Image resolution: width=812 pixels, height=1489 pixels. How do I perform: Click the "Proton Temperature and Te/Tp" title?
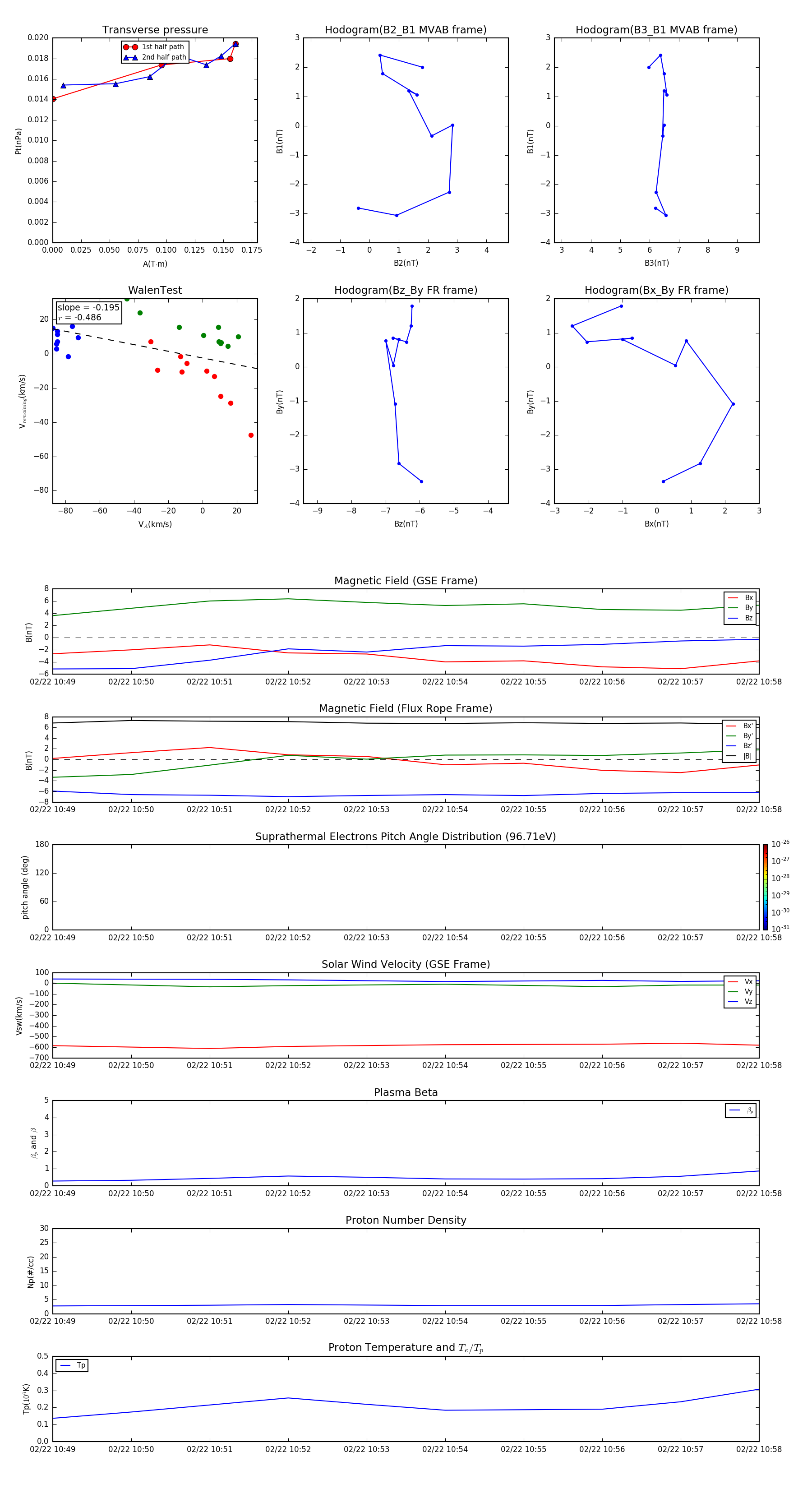point(406,1348)
